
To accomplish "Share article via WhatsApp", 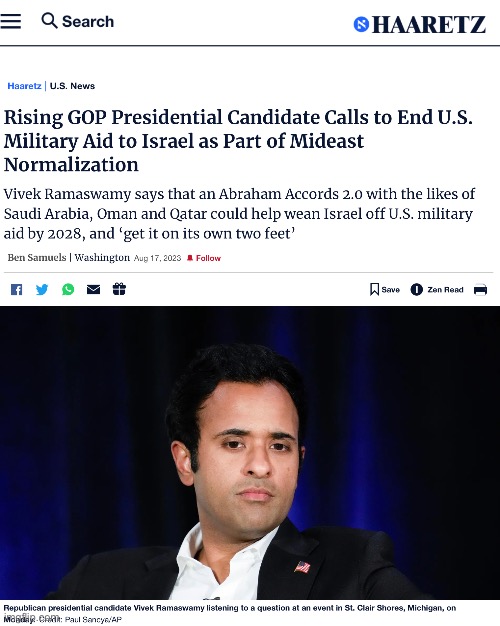I will pos(68,289).
